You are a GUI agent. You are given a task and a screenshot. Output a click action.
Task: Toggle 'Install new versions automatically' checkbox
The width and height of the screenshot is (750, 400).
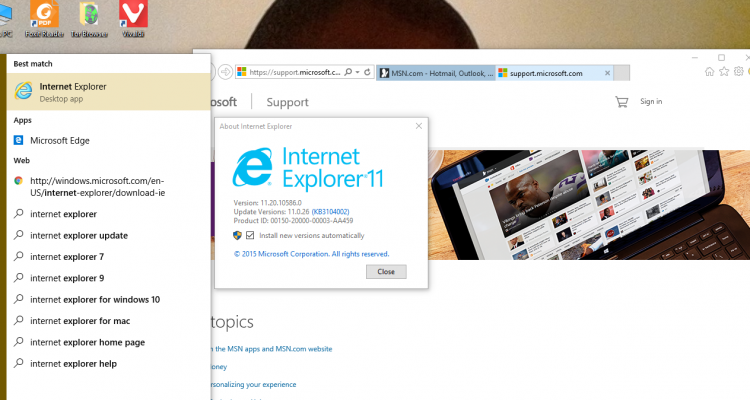tap(250, 235)
